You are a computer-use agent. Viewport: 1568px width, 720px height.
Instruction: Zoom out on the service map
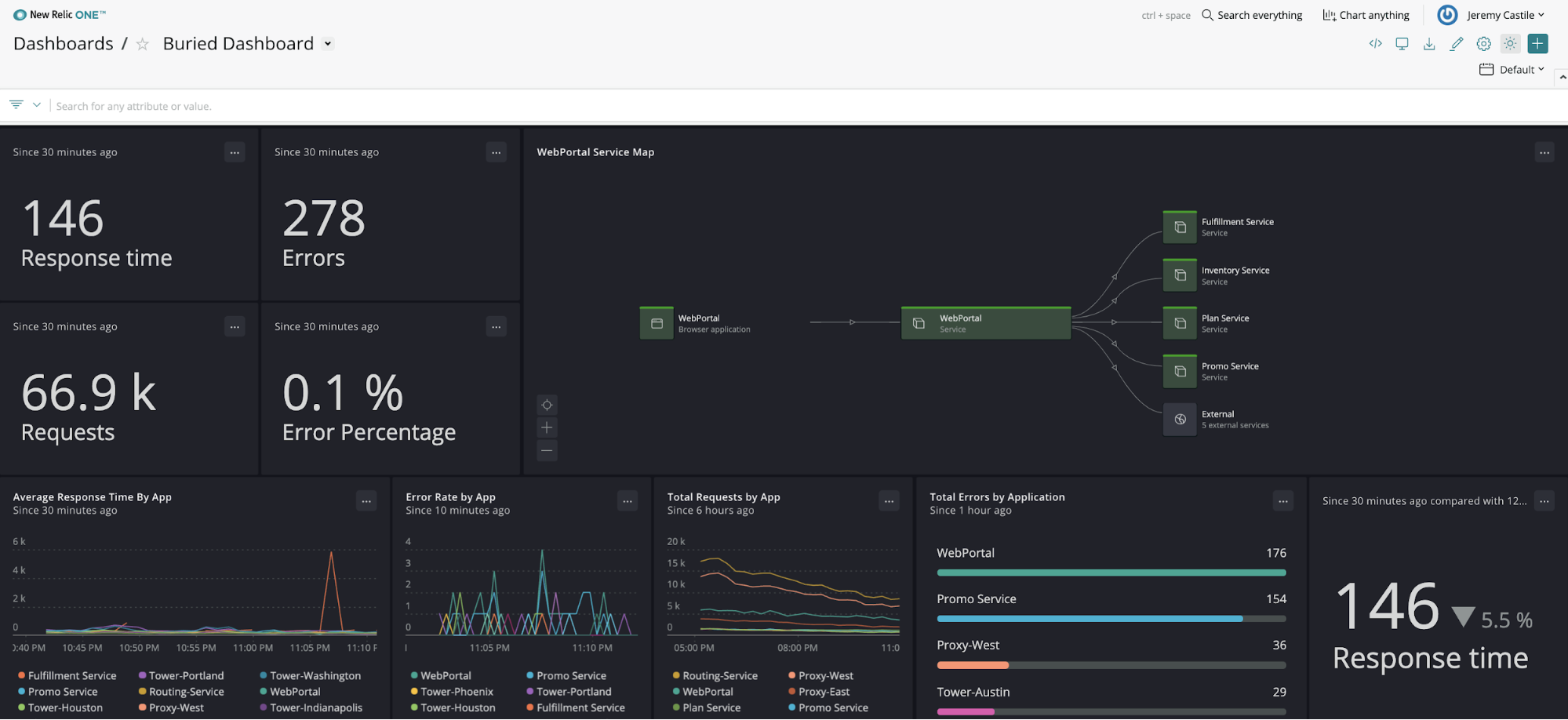[547, 450]
